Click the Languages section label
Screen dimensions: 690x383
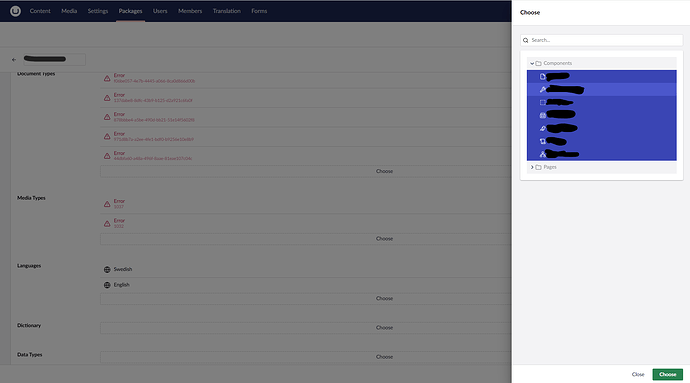click(x=29, y=266)
